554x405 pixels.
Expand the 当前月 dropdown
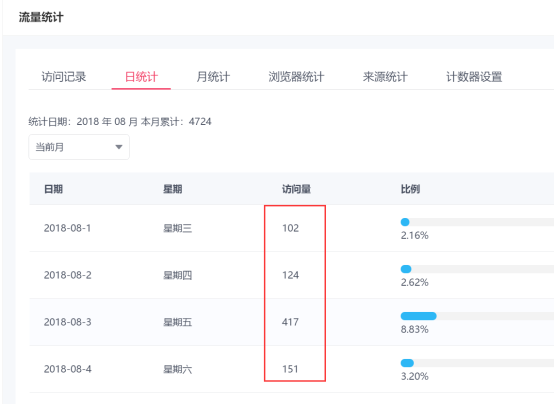pos(79,147)
